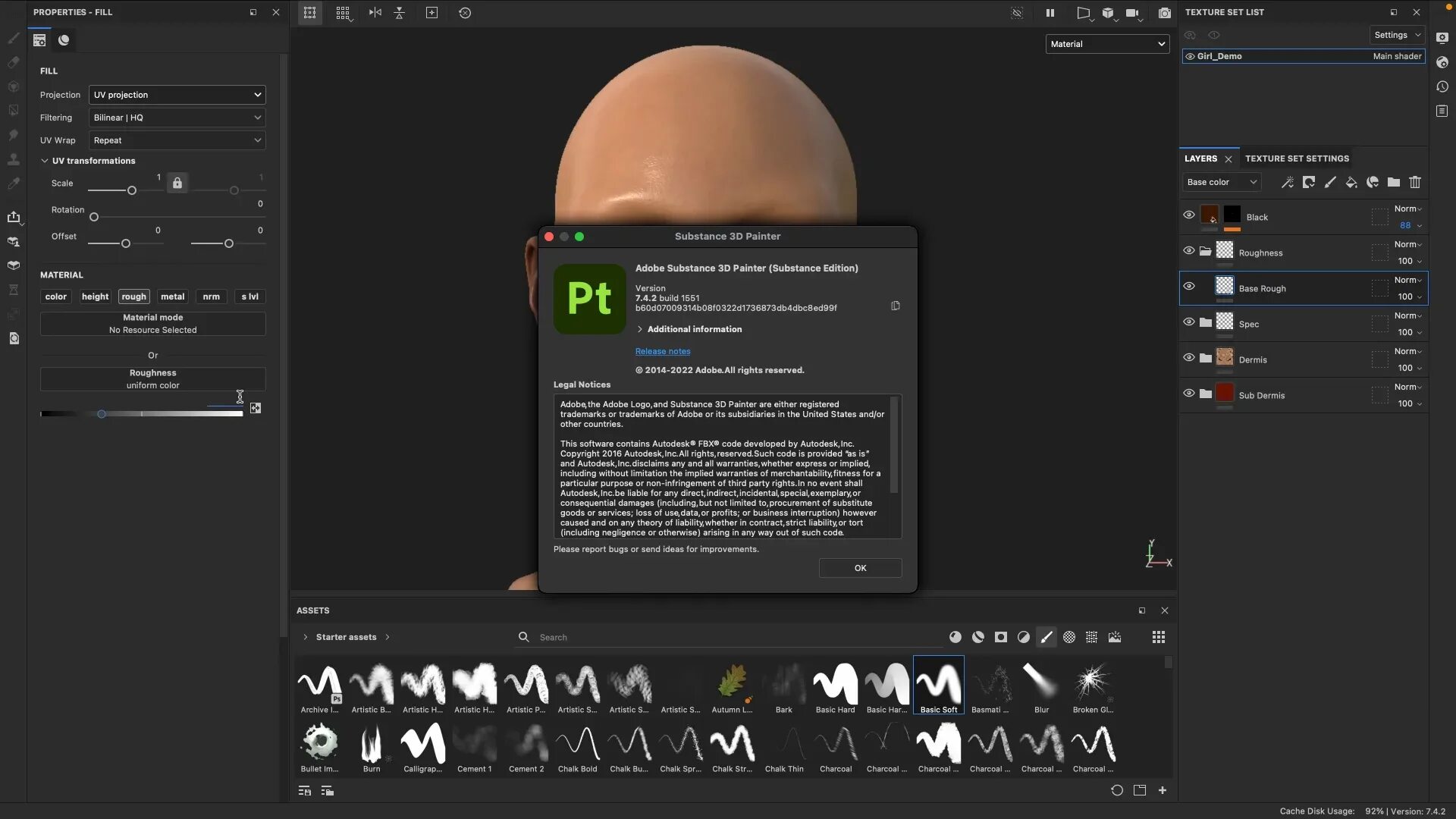Open blend mode dropdown for Black layer

click(1407, 209)
